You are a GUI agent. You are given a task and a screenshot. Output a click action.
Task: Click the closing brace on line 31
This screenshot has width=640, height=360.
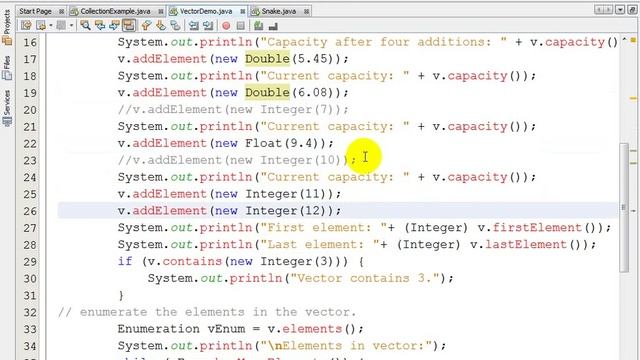click(x=121, y=295)
